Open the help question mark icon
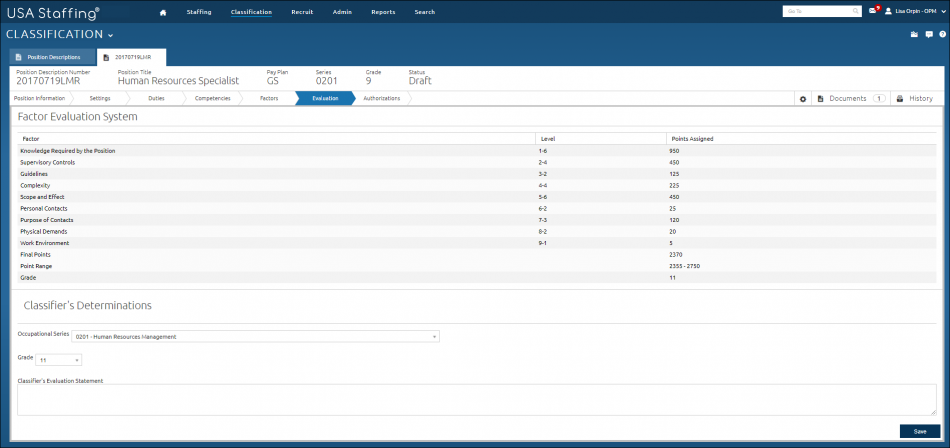Viewport: 950px width, 448px height. [x=942, y=35]
